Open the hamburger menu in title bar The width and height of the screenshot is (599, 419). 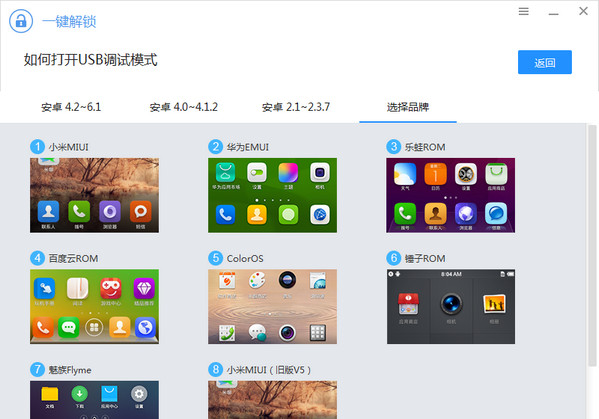click(524, 11)
